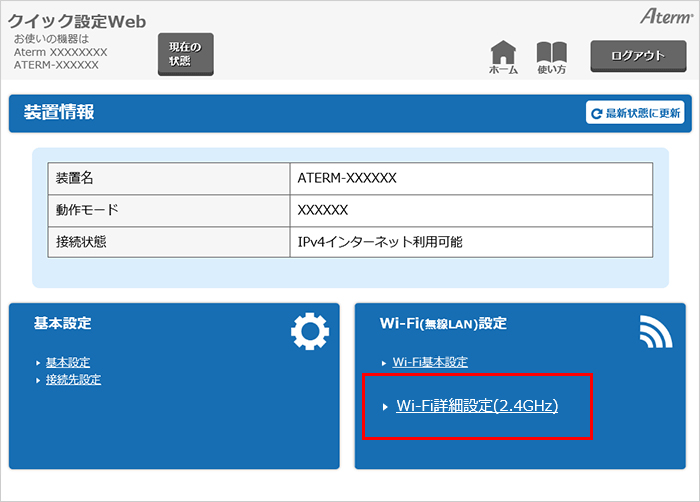Viewport: 700px width, 502px height.
Task: Click the gear icon in 基本設定 panel
Action: [309, 331]
